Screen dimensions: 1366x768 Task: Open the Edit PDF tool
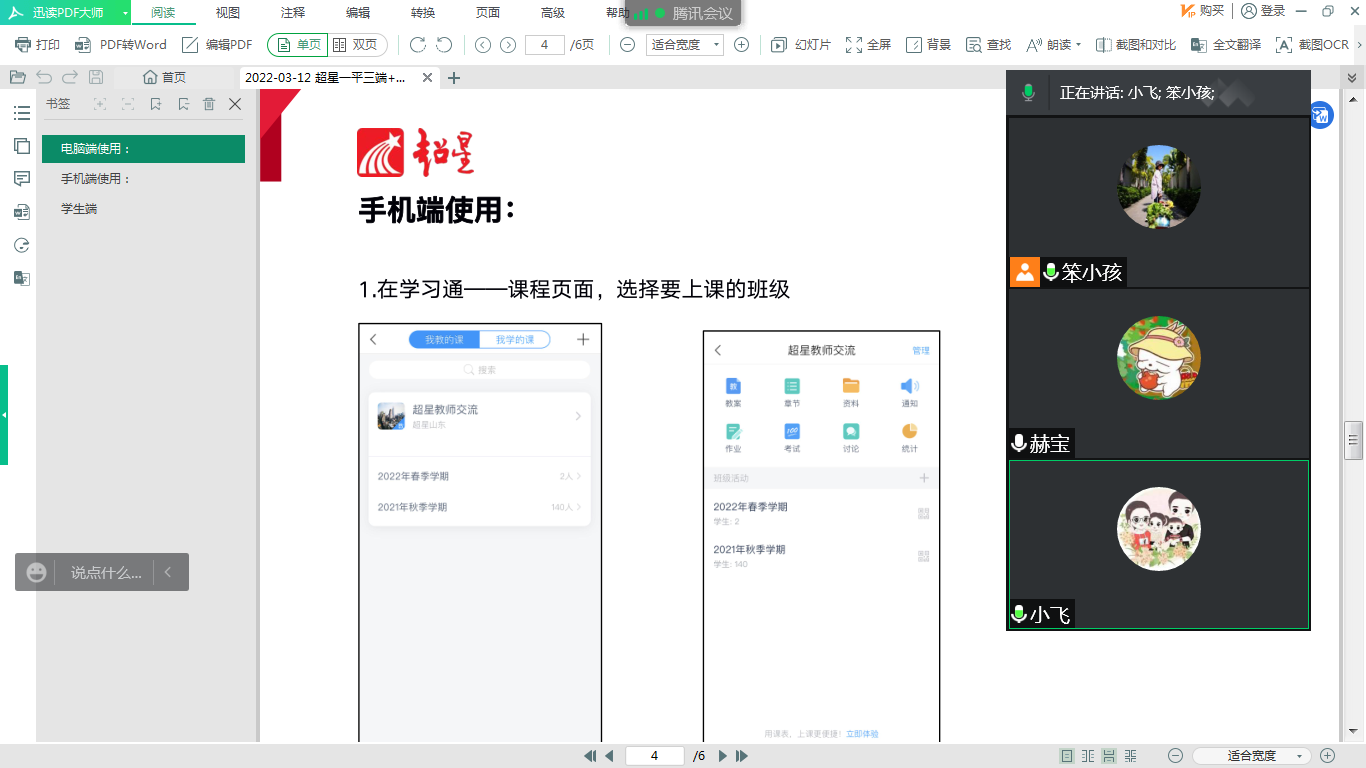[x=217, y=45]
